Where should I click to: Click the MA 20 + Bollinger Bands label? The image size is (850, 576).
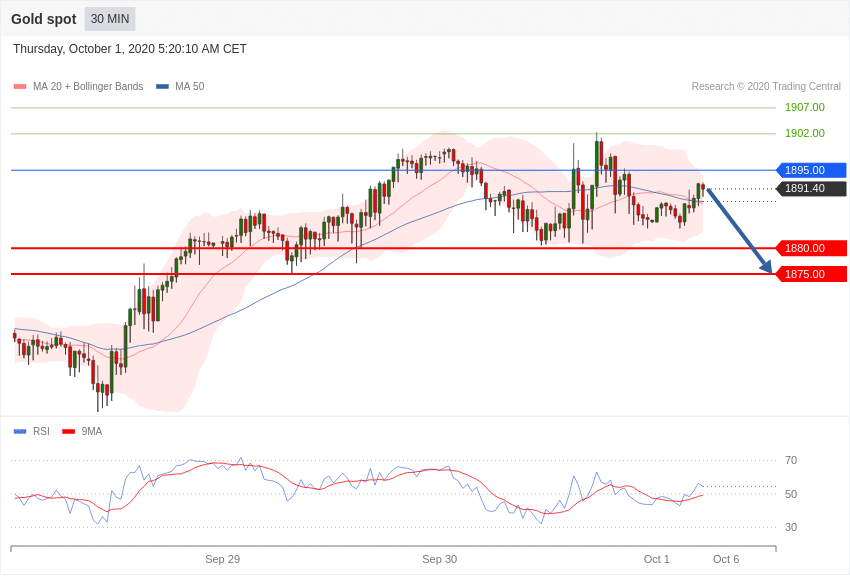(x=88, y=86)
